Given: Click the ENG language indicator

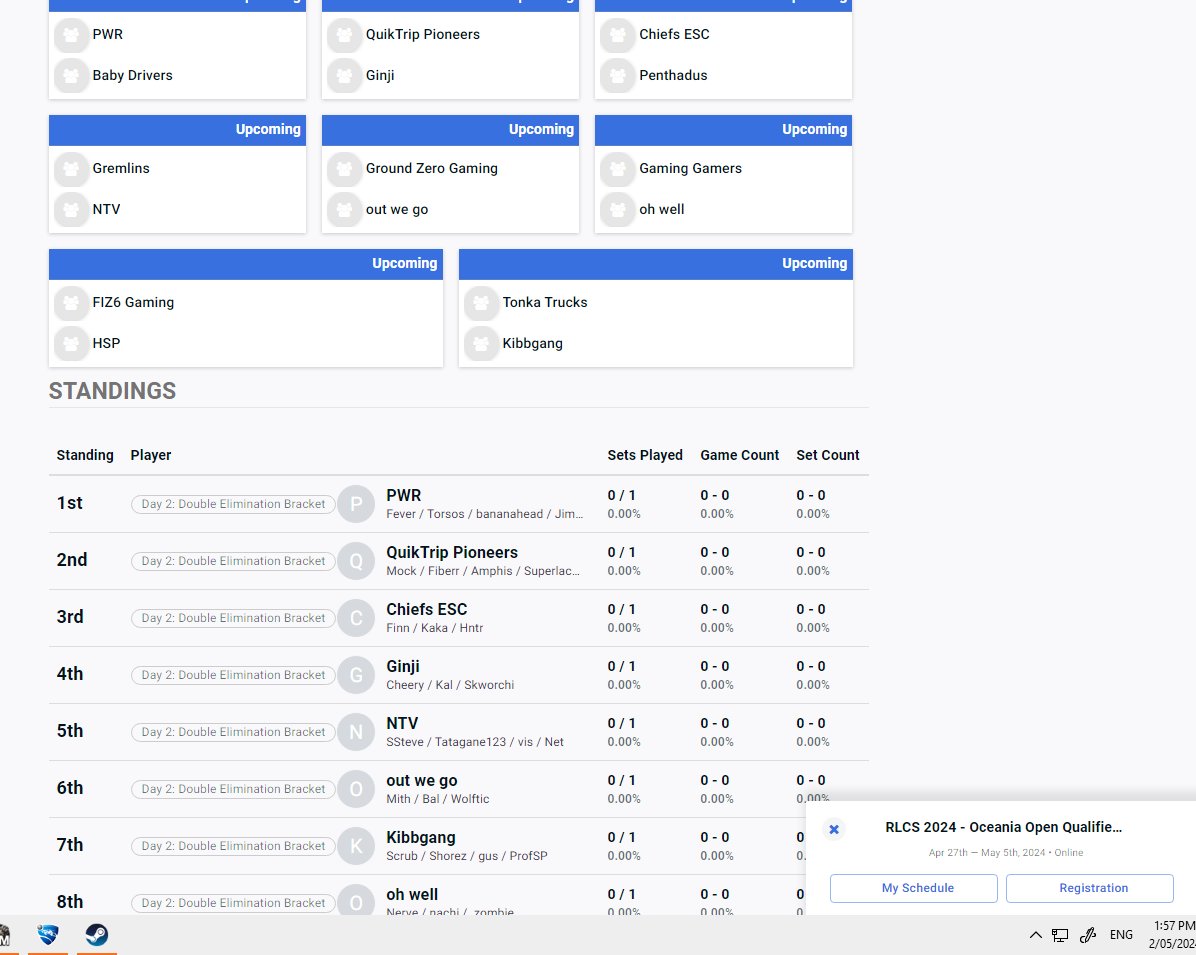Looking at the screenshot, I should (x=1120, y=935).
